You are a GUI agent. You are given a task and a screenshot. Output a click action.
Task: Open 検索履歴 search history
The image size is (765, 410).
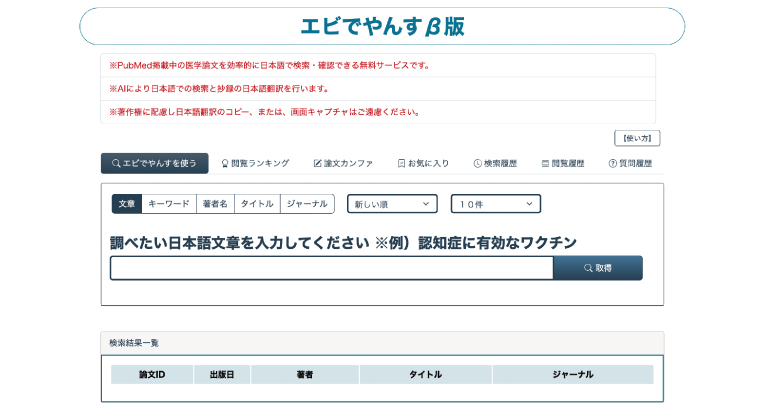point(495,163)
